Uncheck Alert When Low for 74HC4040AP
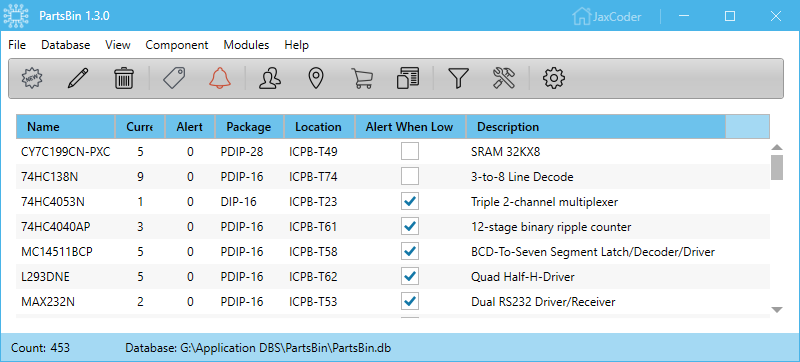Image resolution: width=800 pixels, height=362 pixels. point(410,226)
